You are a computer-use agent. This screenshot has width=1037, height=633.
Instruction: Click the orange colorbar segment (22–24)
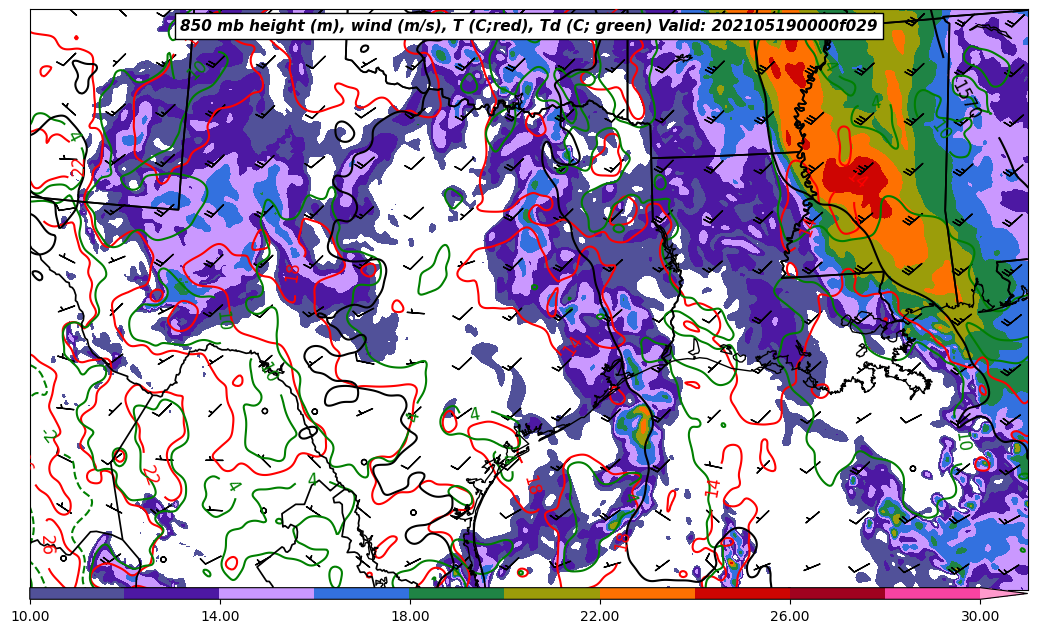[647, 593]
